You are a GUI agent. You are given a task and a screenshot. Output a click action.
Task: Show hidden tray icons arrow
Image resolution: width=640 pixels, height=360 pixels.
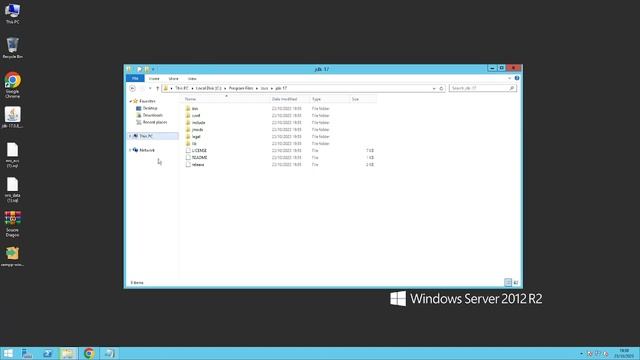pos(581,353)
